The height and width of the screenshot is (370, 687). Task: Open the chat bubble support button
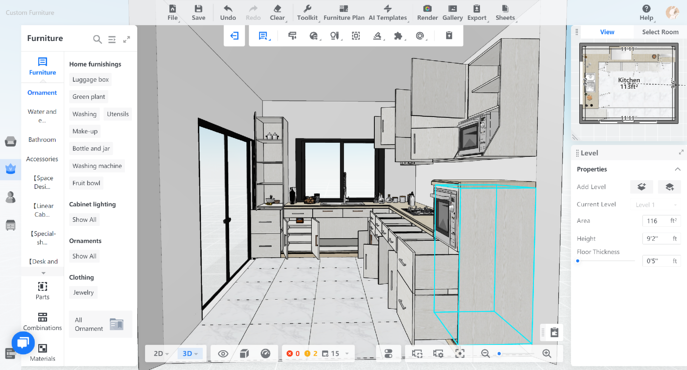[23, 342]
